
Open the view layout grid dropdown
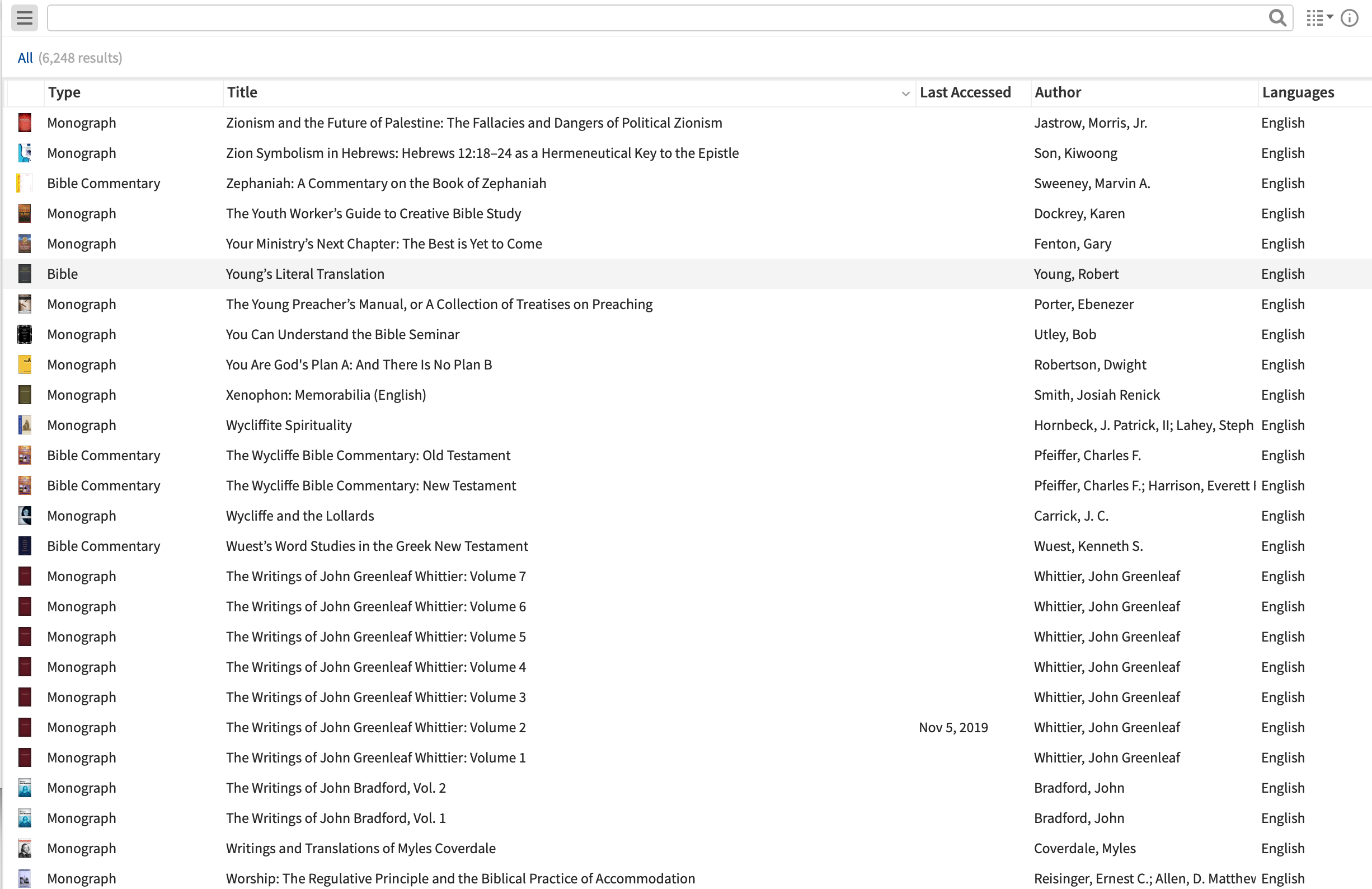point(1319,18)
